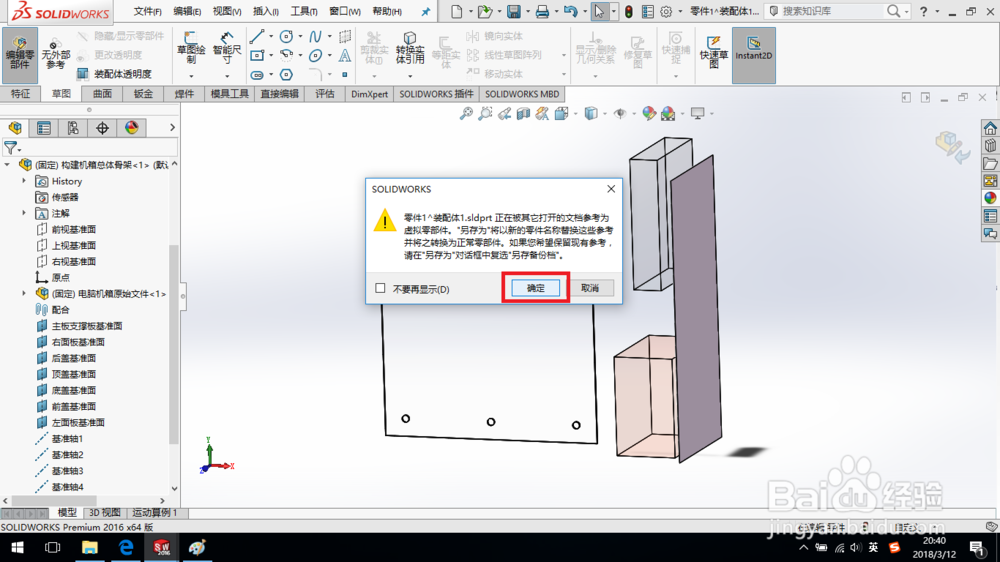Click the undo icon in the top toolbar
This screenshot has width=1000, height=562.
570,11
